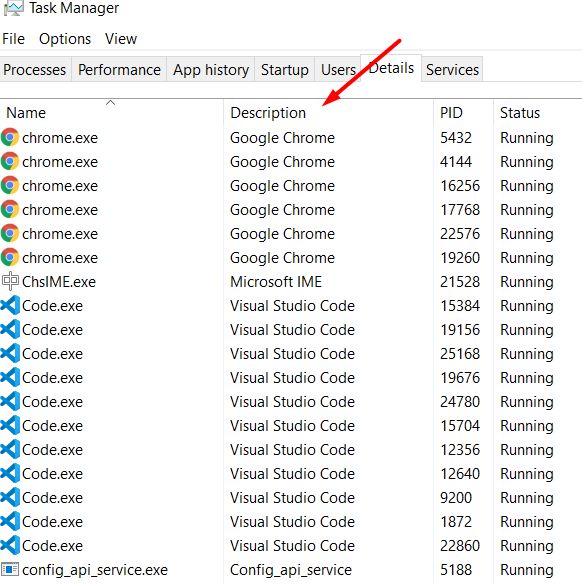This screenshot has width=582, height=584.
Task: Select the ChsIME.exe process name
Action: pos(59,282)
